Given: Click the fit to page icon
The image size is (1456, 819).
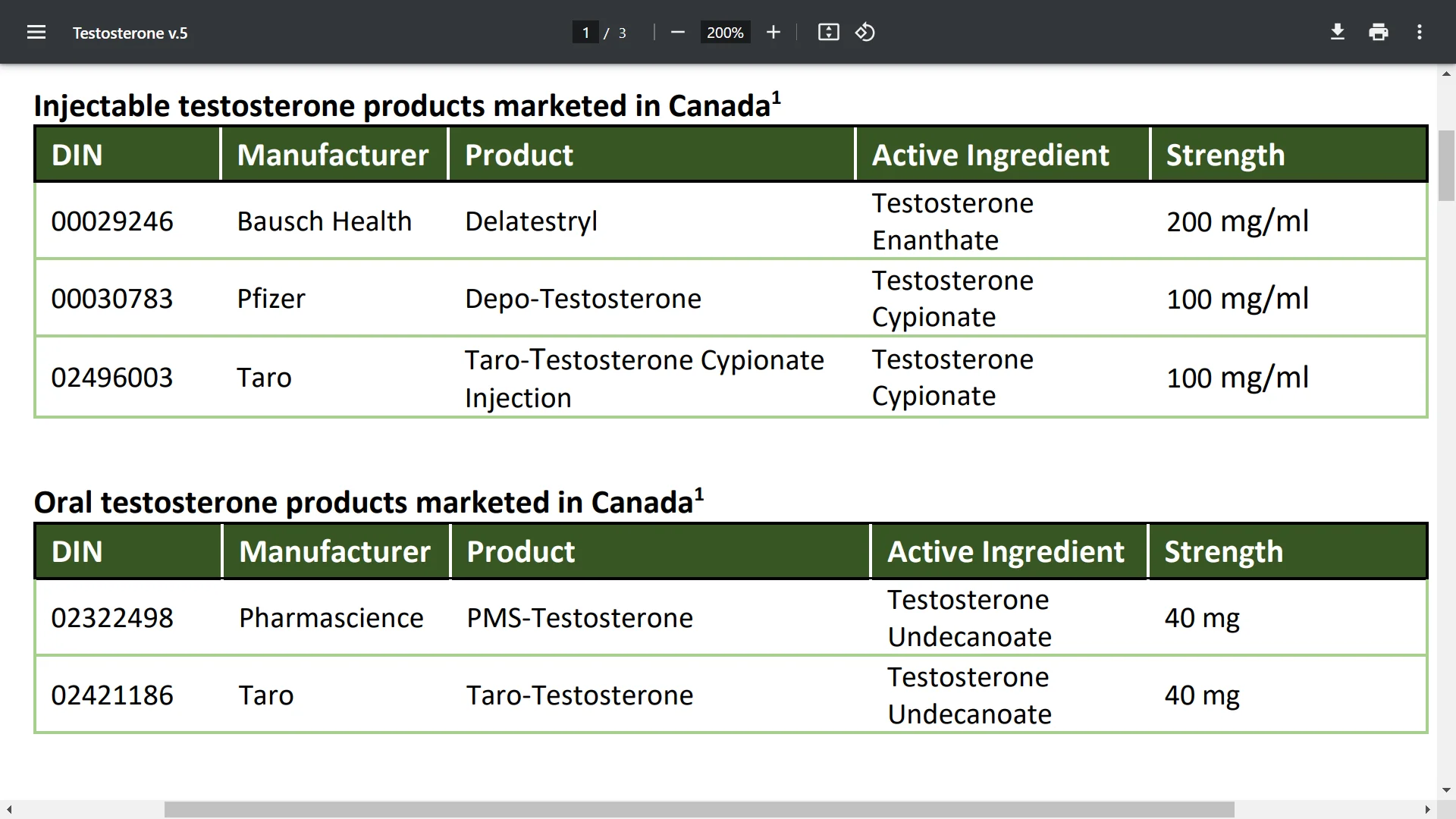Looking at the screenshot, I should (x=828, y=32).
